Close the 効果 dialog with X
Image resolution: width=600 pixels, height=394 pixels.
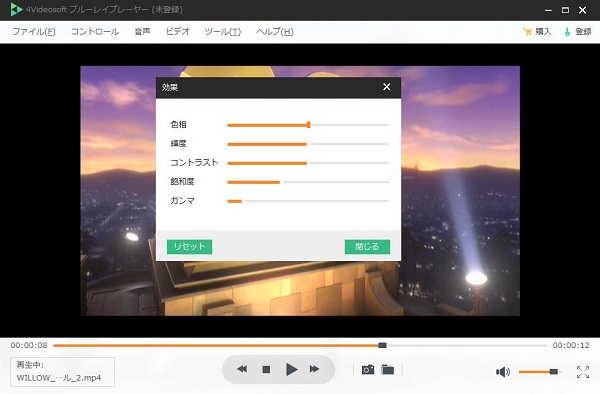386,87
